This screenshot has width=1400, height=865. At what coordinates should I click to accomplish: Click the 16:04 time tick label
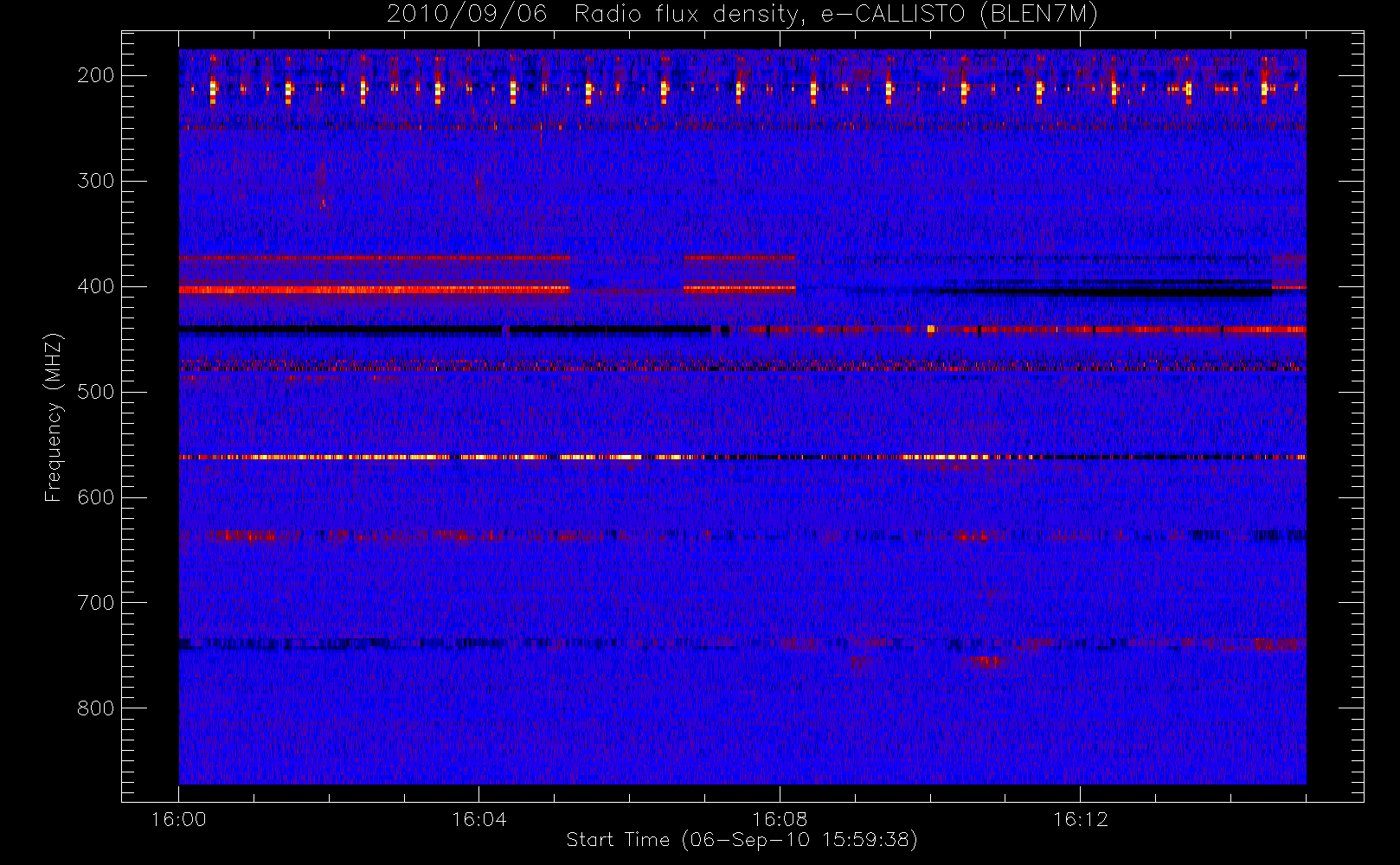tap(478, 819)
